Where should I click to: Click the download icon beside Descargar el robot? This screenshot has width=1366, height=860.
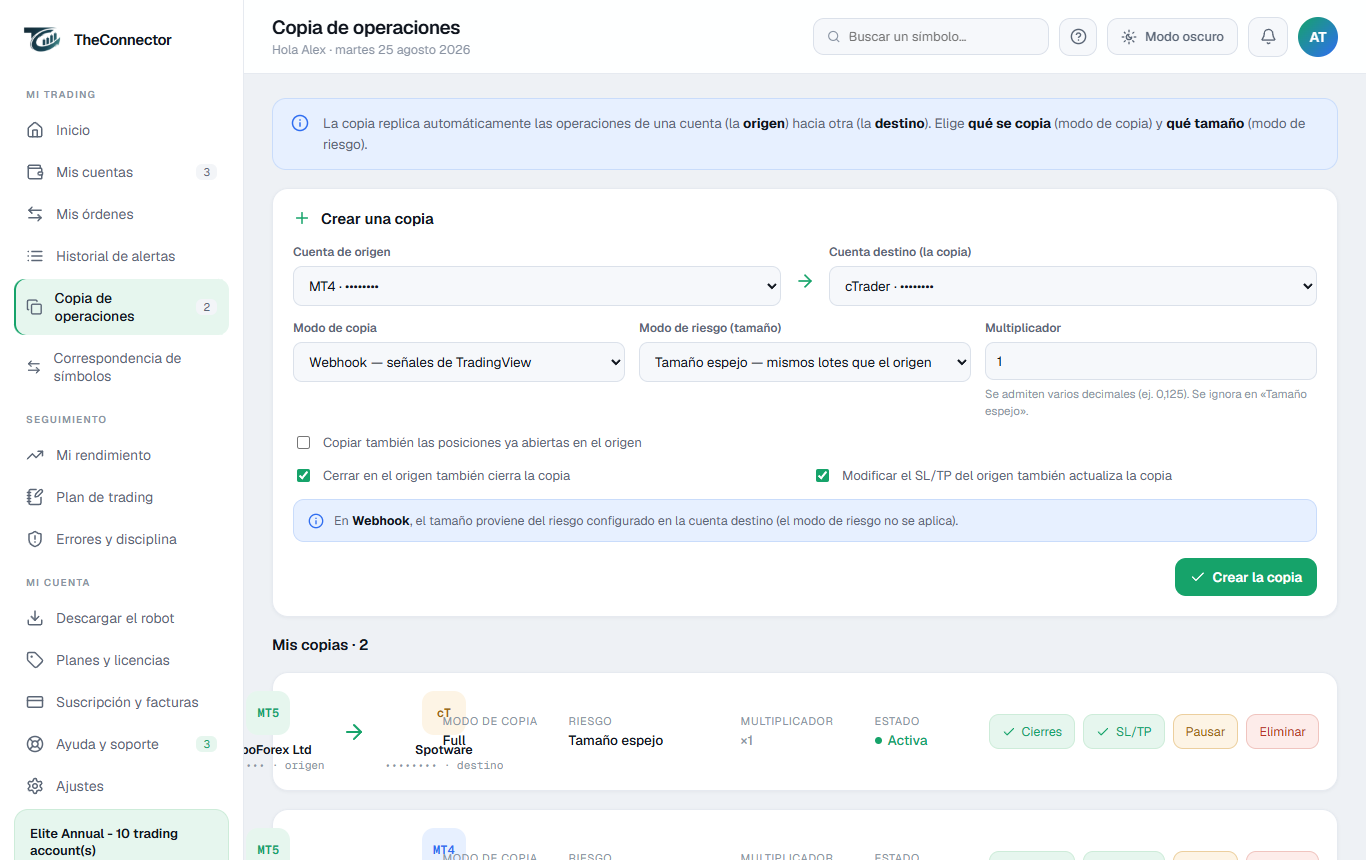coord(35,618)
